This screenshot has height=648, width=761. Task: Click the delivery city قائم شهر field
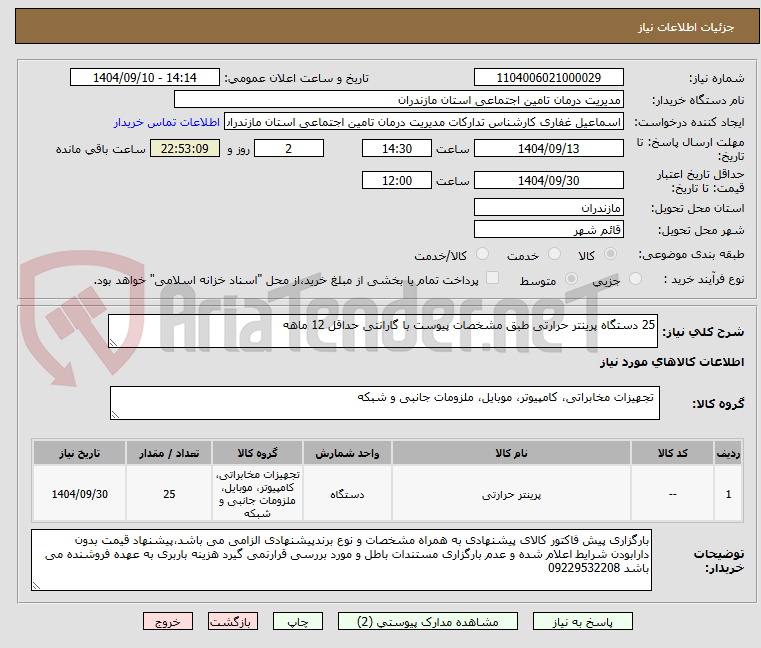[x=548, y=229]
